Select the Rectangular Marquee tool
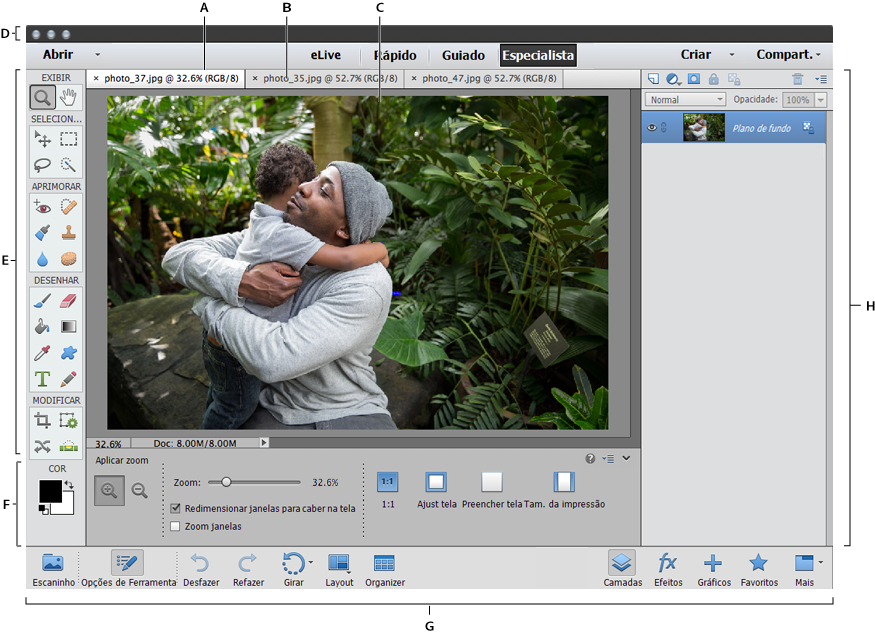Image resolution: width=875 pixels, height=634 pixels. coord(68,139)
